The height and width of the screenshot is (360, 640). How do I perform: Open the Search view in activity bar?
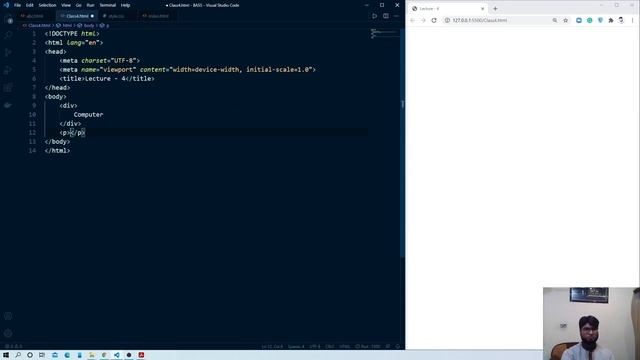tap(8, 35)
